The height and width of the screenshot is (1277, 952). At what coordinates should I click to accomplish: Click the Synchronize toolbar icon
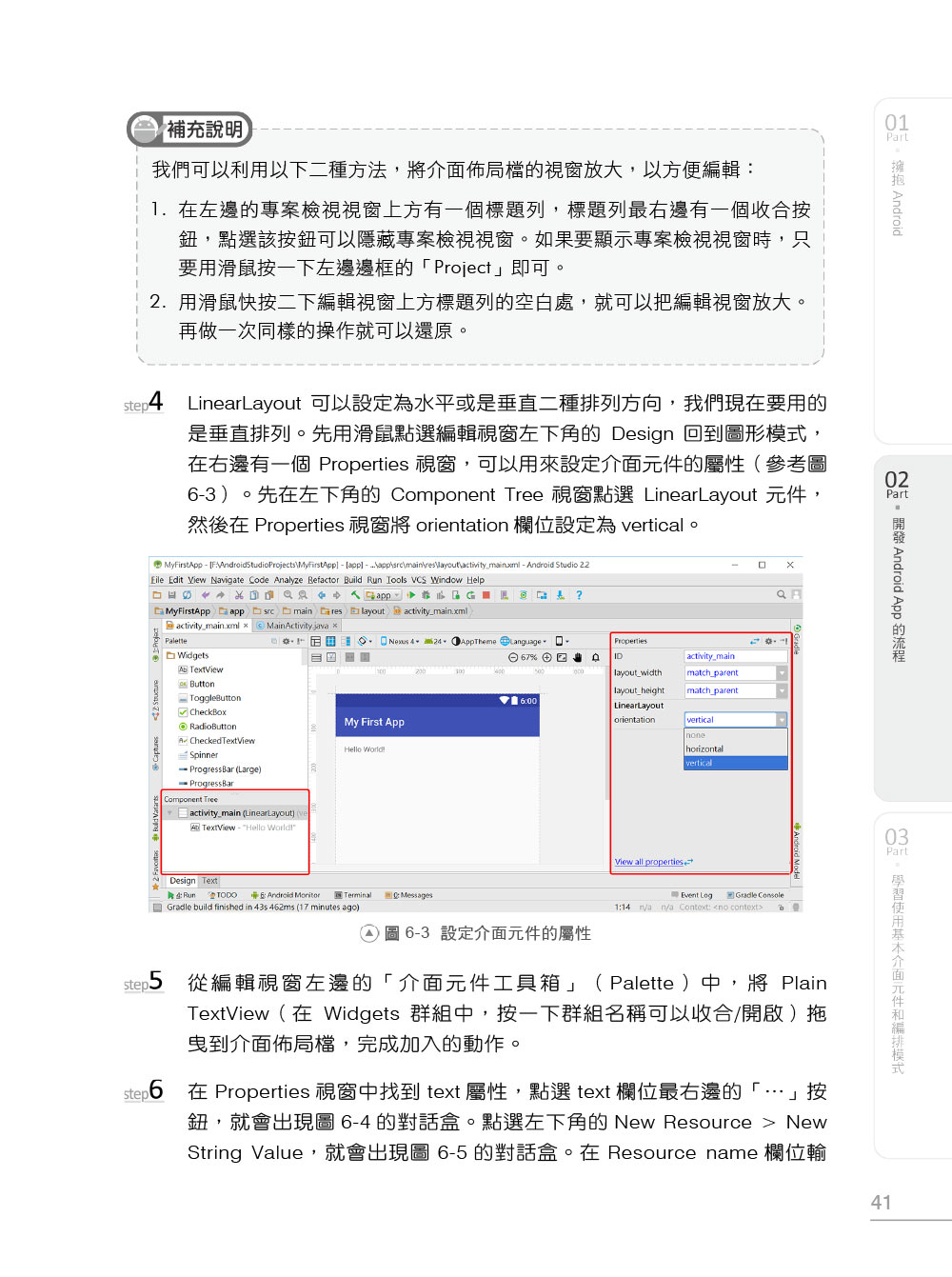[187, 595]
